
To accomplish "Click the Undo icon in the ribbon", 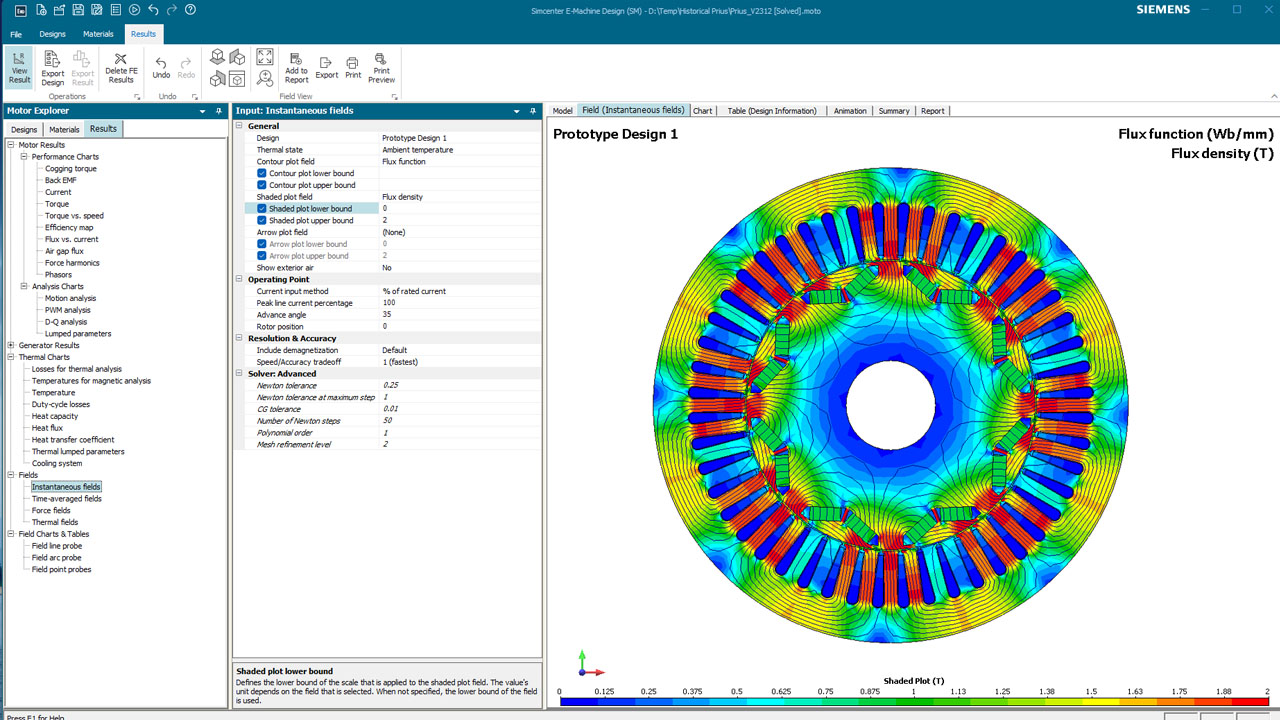I will pos(161,66).
